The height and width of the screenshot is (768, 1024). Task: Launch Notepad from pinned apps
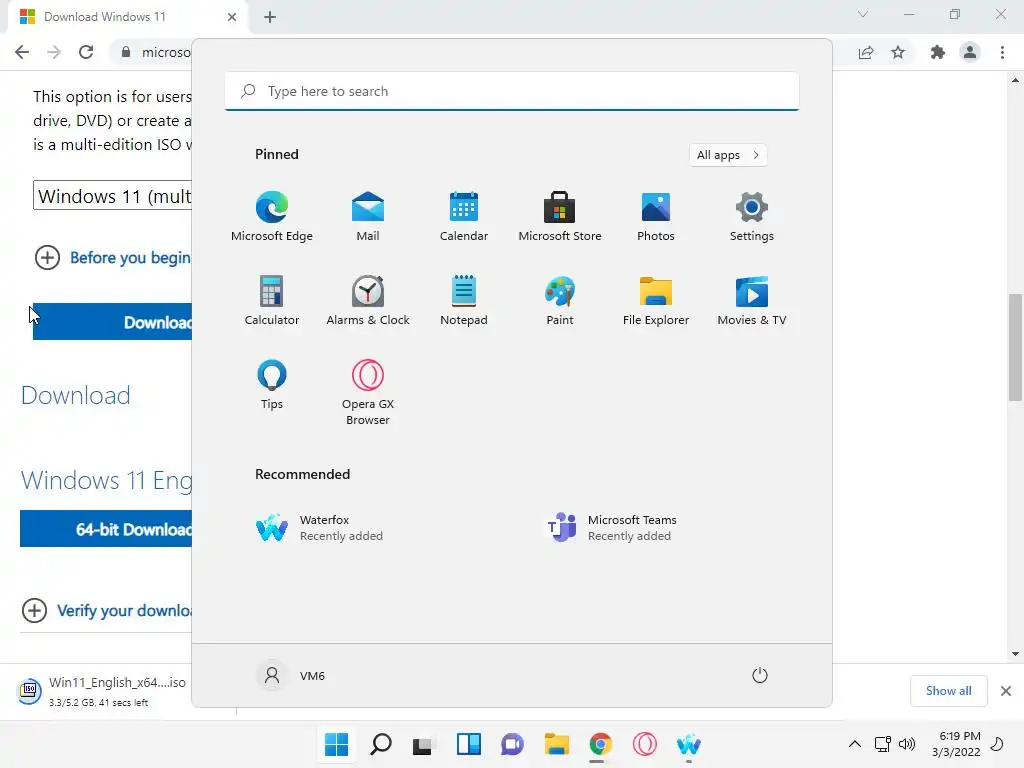point(464,300)
